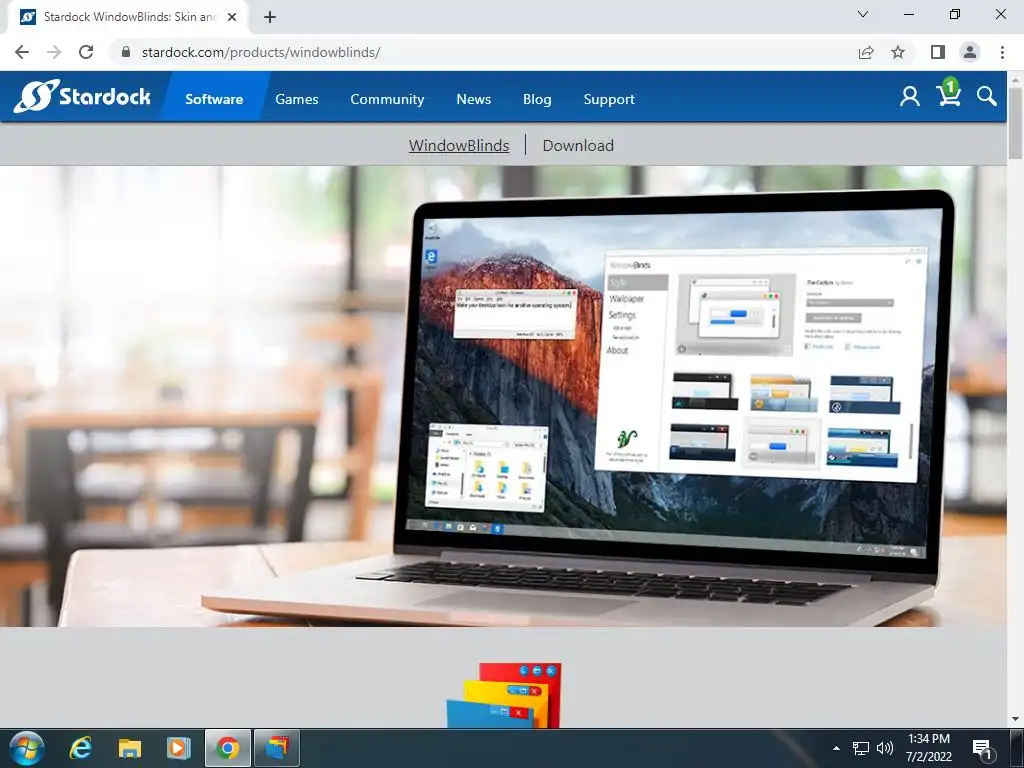This screenshot has width=1024, height=768.
Task: Open the network tray icon
Action: click(861, 748)
